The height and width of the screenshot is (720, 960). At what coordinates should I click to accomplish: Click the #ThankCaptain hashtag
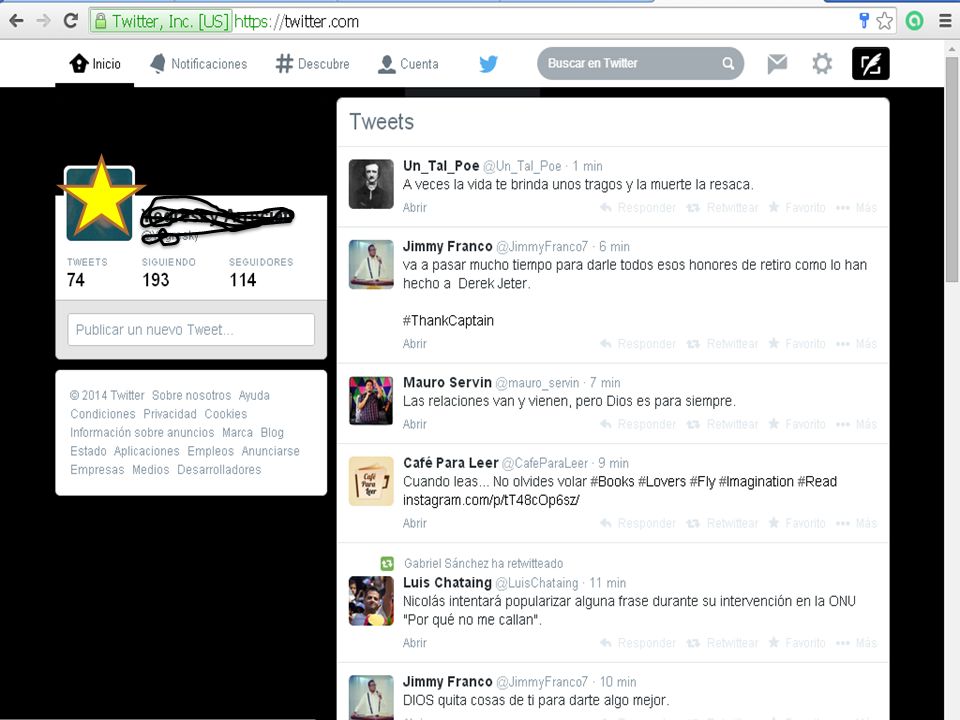(448, 320)
